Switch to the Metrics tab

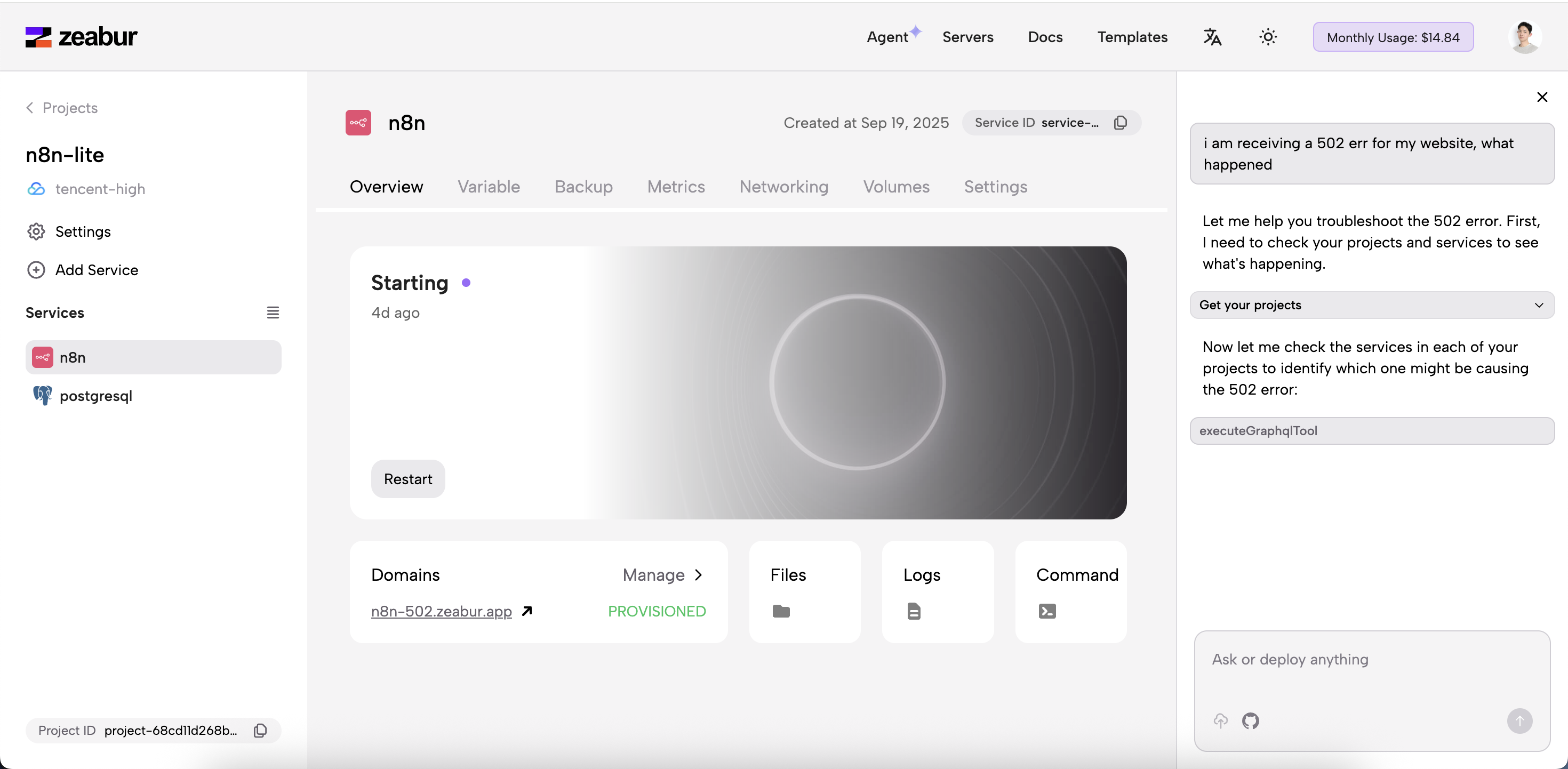coord(676,187)
